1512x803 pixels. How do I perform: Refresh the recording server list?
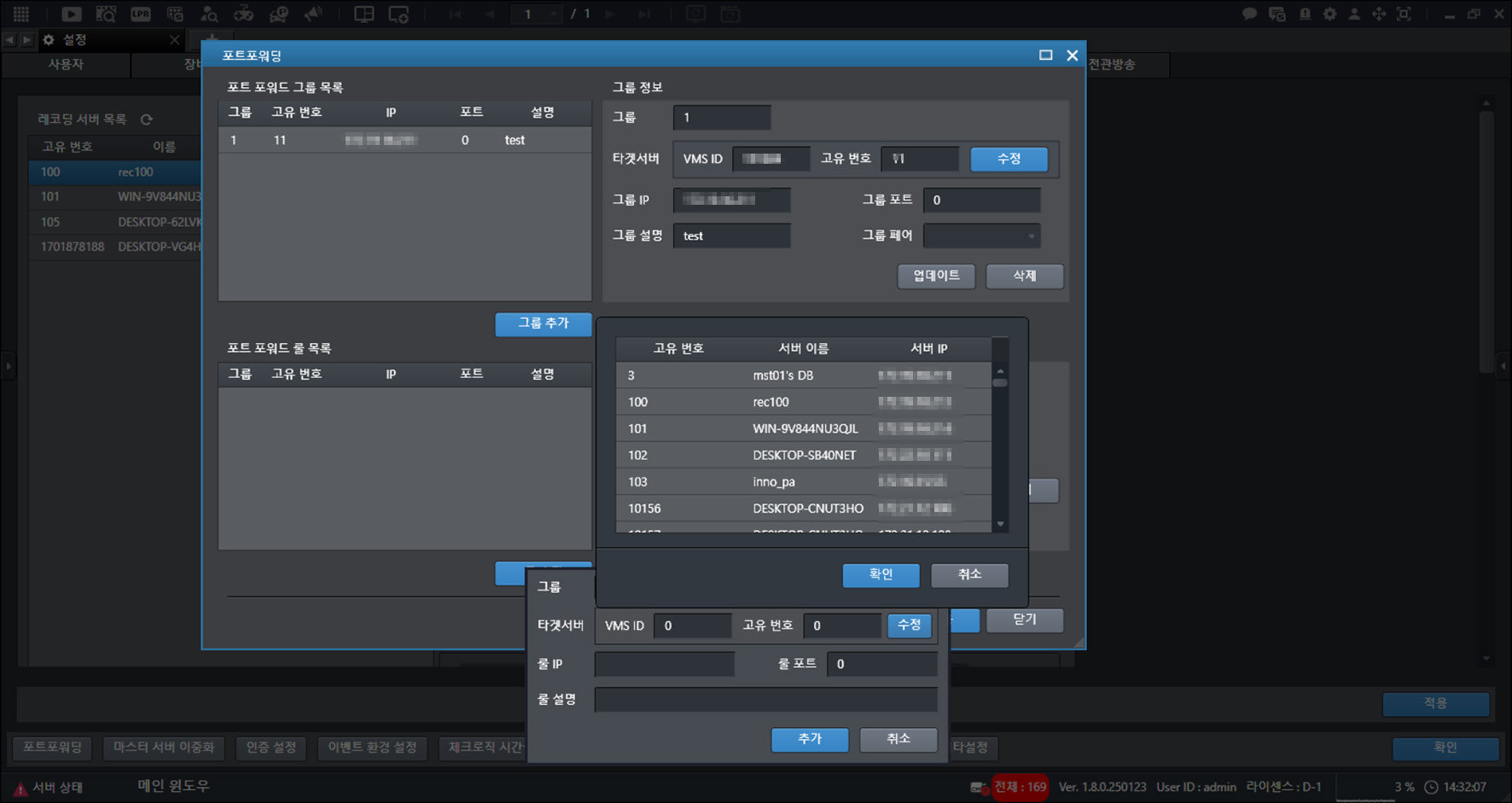click(x=146, y=119)
